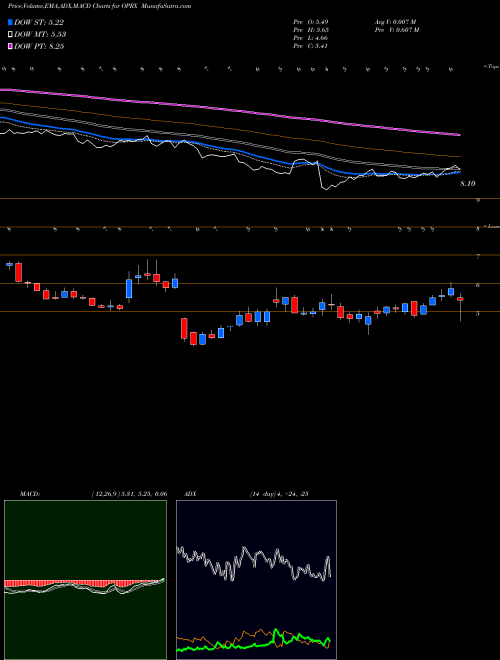Open the ADX indicator chart panel
Screen dimensions: 500x660
[256, 580]
